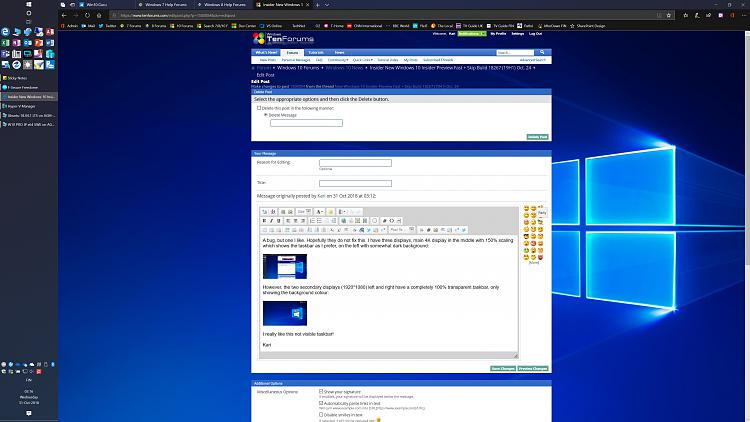Toggle underline formatting in the post editor
Screen dimensions: 750x422
[278, 221]
